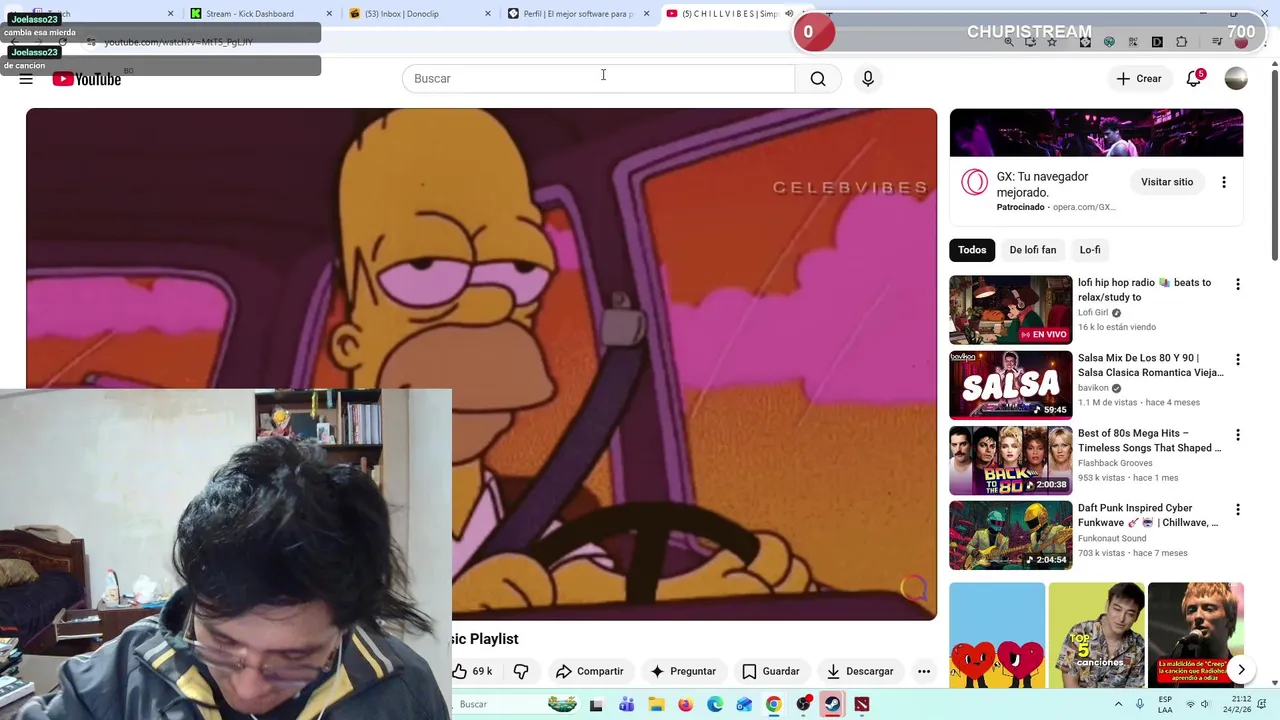This screenshot has height=720, width=1280.
Task: Open Firefox from the taskbar
Action: click(685, 705)
